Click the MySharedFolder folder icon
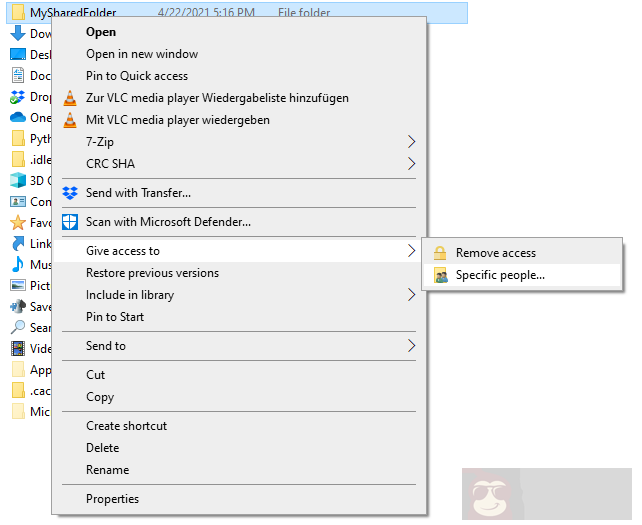The image size is (642, 525). coord(18,13)
